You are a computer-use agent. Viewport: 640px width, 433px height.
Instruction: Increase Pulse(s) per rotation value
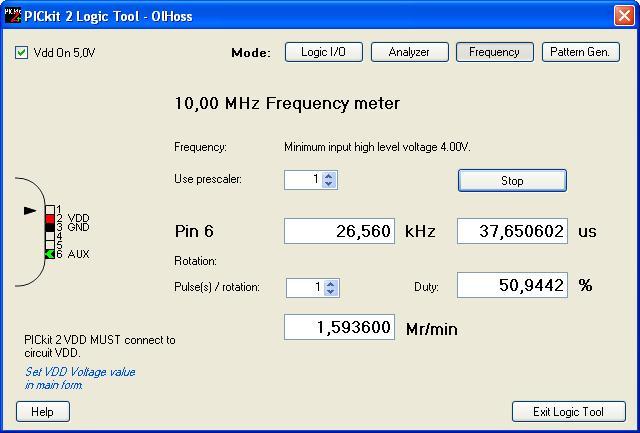[331, 284]
